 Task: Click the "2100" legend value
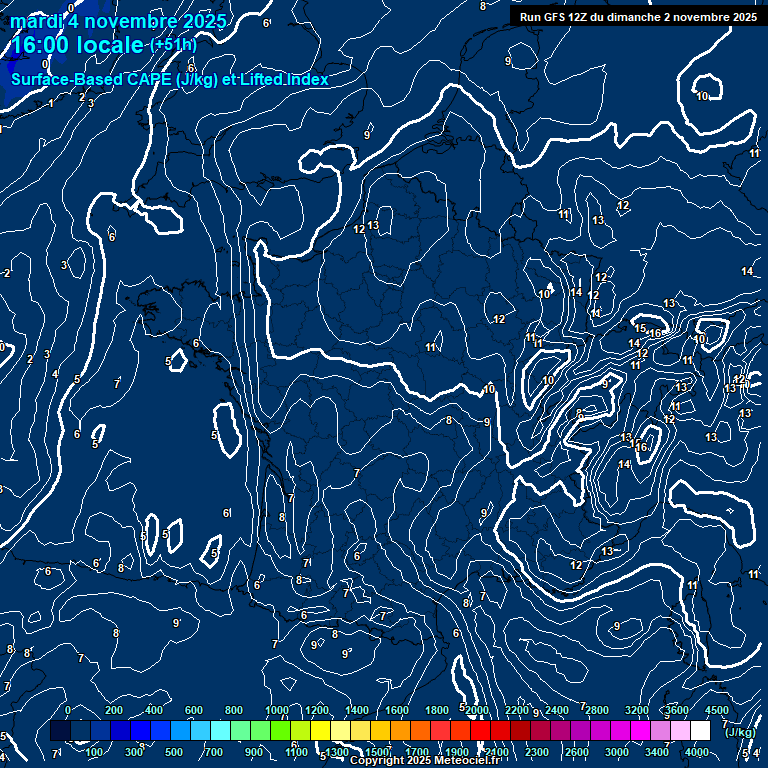tap(497, 752)
